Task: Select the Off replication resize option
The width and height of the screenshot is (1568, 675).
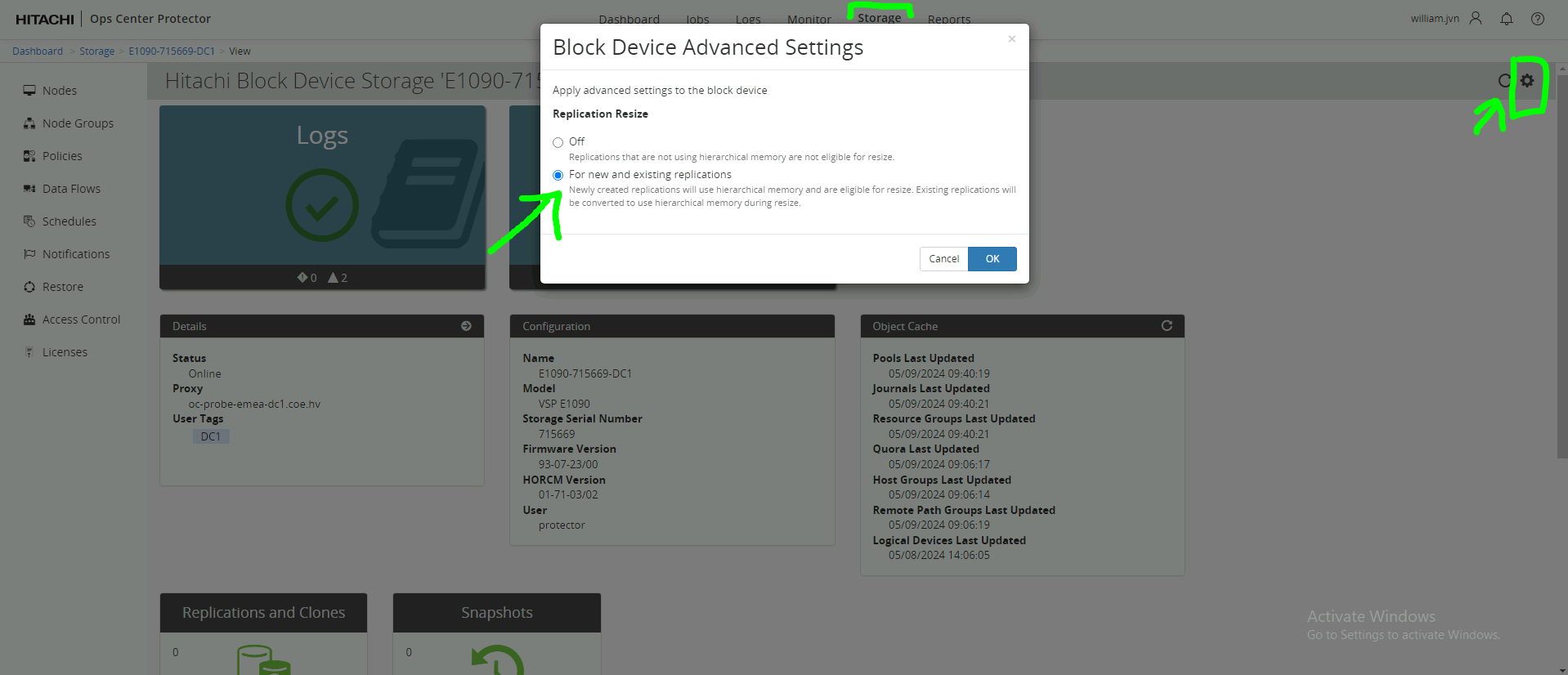Action: 558,142
